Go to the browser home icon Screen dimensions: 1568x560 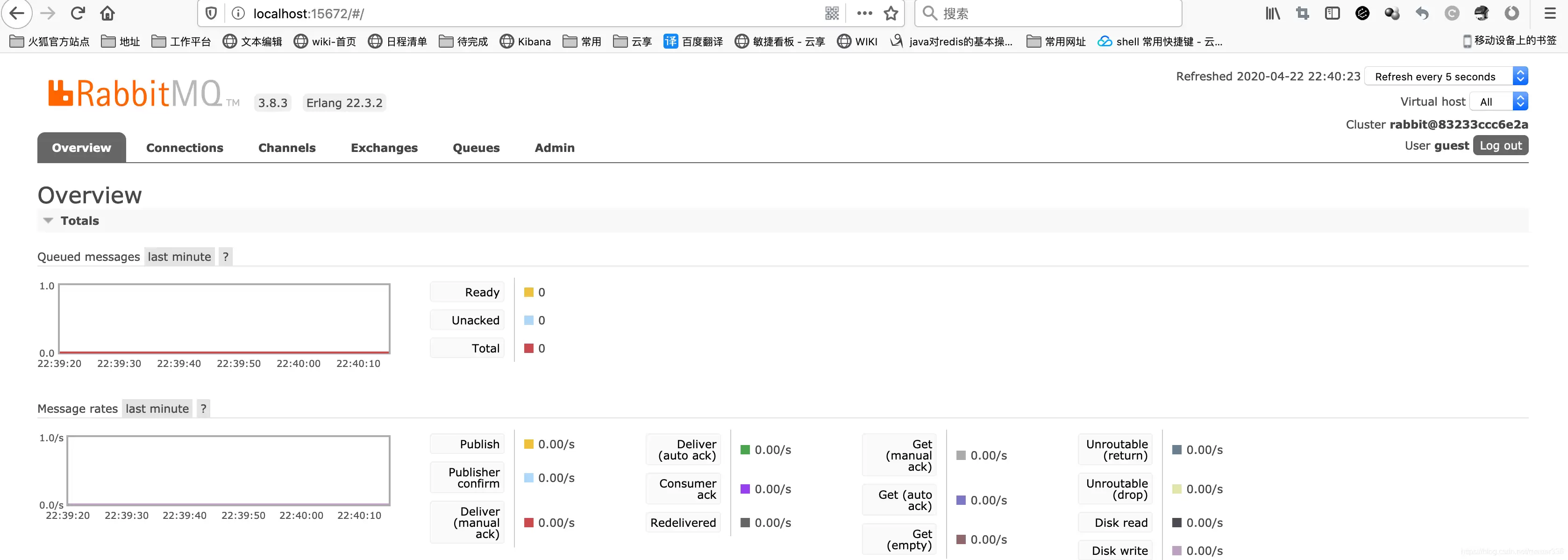[x=108, y=13]
